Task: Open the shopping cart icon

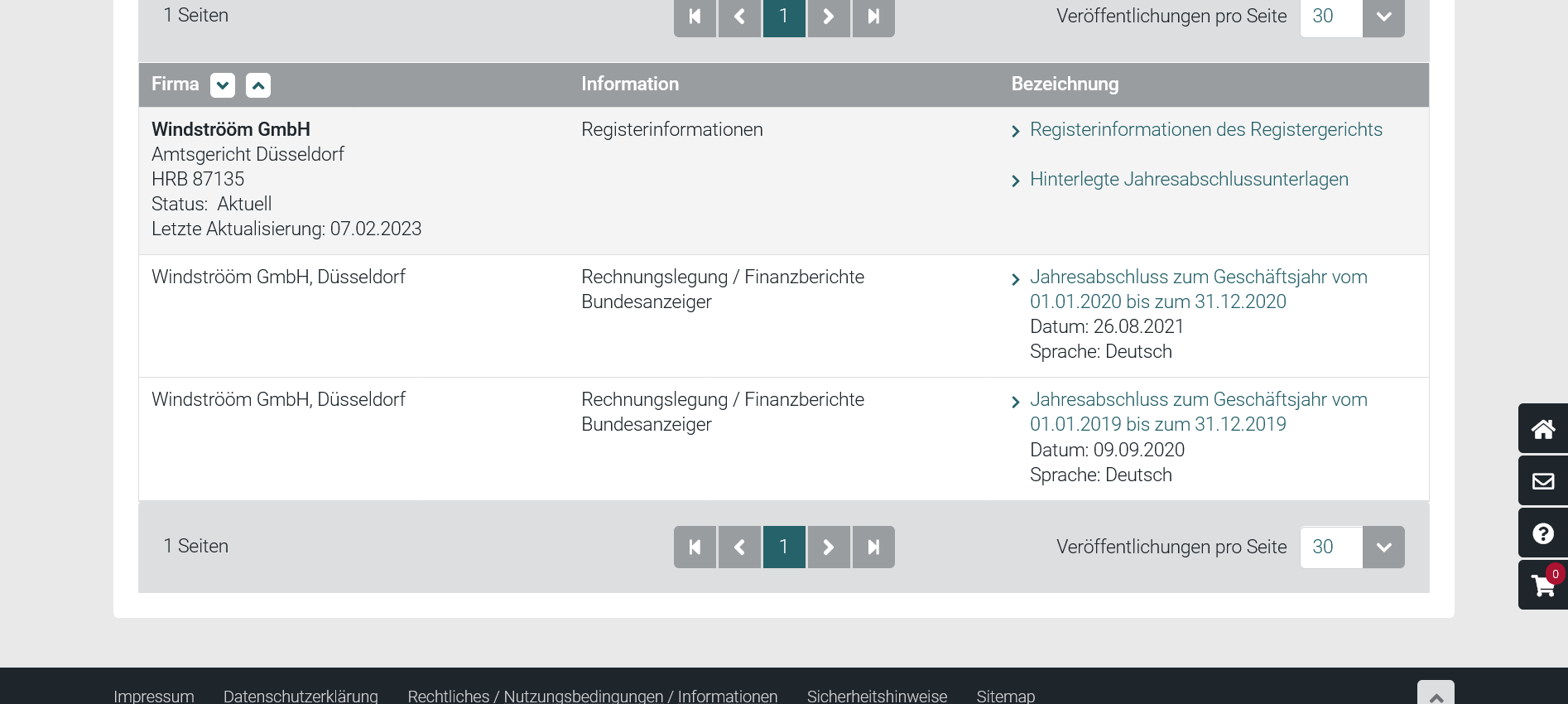Action: (1542, 586)
